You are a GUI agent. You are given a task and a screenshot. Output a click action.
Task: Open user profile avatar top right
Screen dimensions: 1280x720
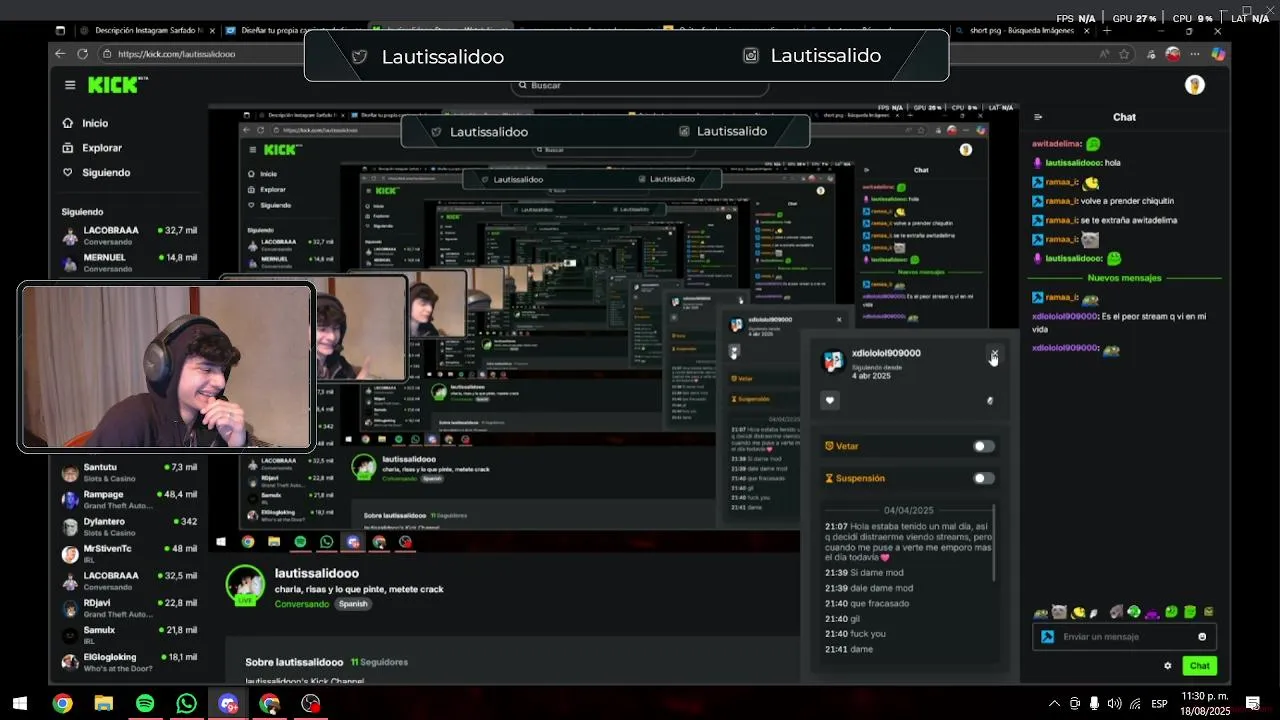click(1194, 85)
